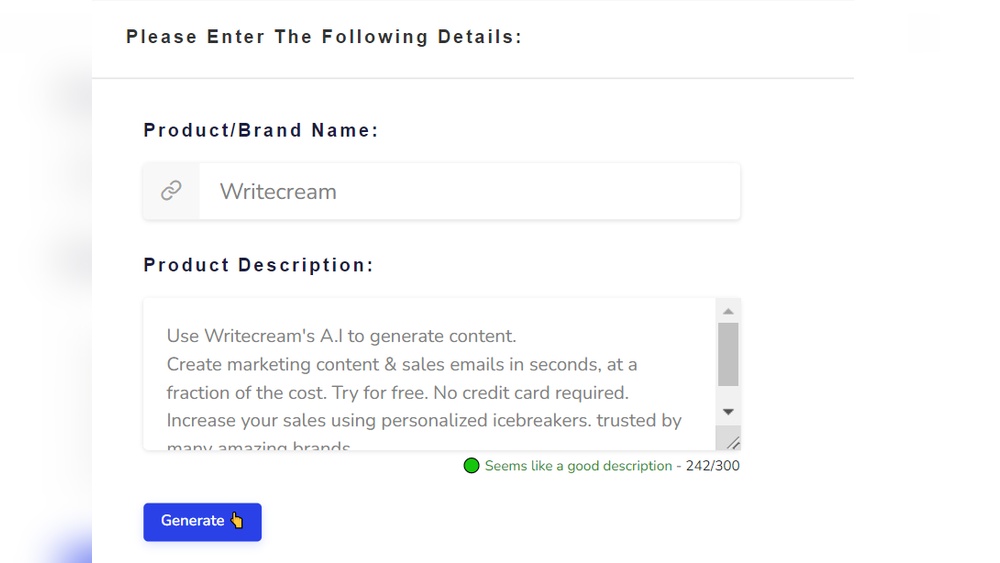Click the "Product/Brand Name:" label
Screen dimensions: 1000x563
(x=261, y=130)
